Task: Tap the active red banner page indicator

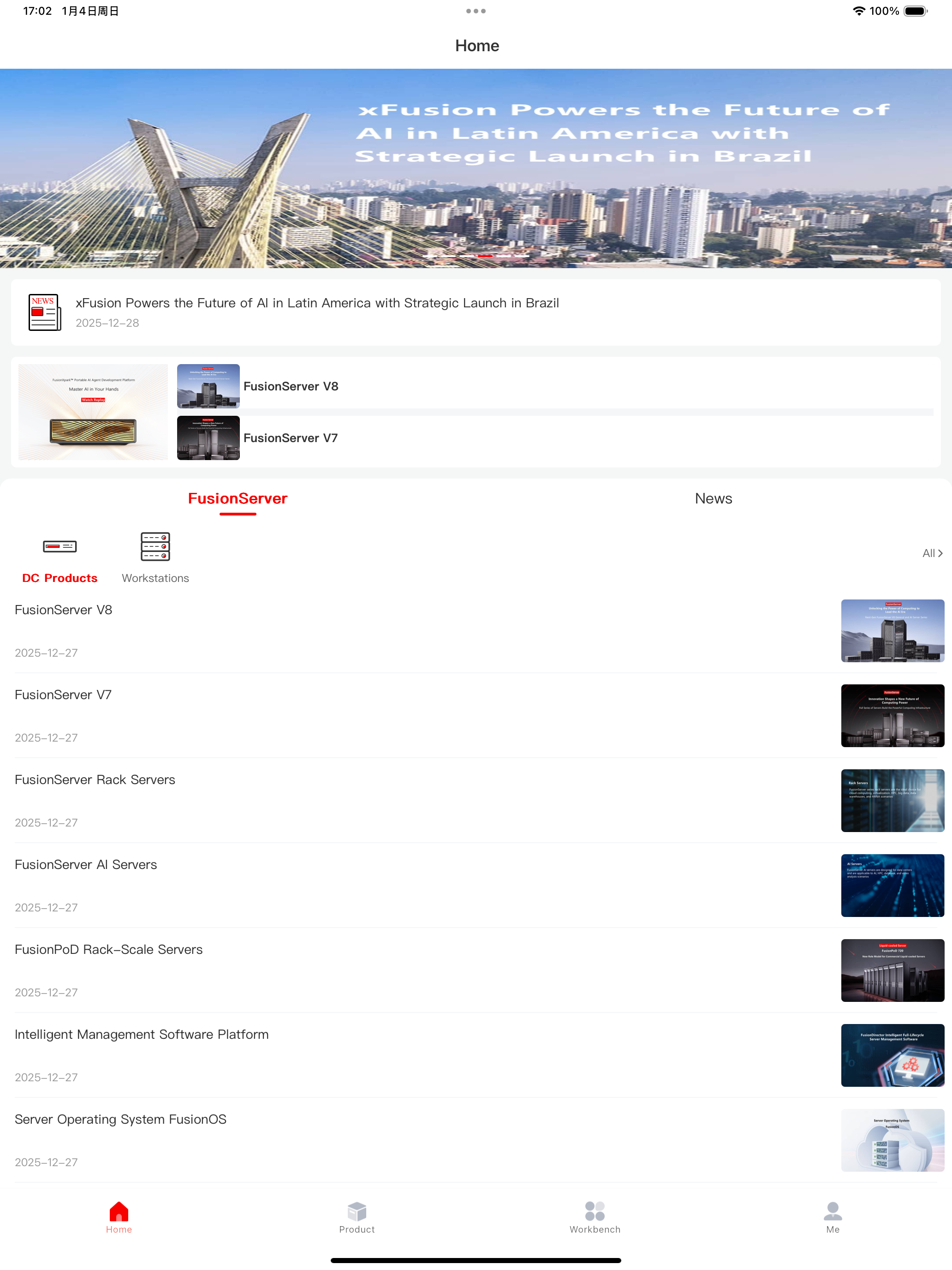Action: (486, 256)
